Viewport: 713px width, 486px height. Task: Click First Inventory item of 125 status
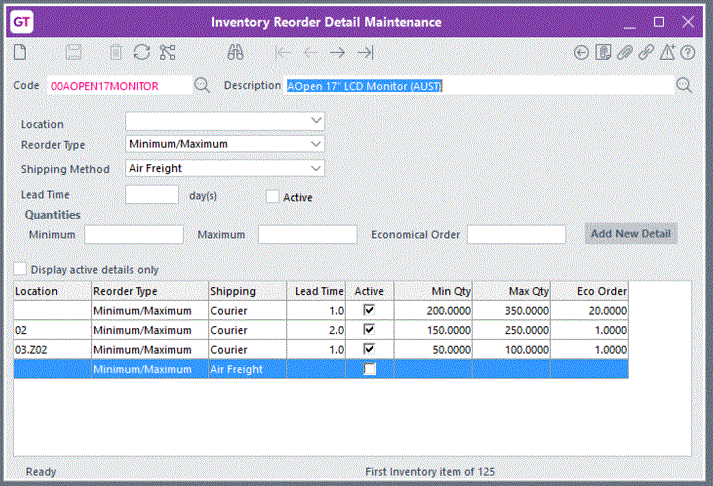tap(430, 471)
